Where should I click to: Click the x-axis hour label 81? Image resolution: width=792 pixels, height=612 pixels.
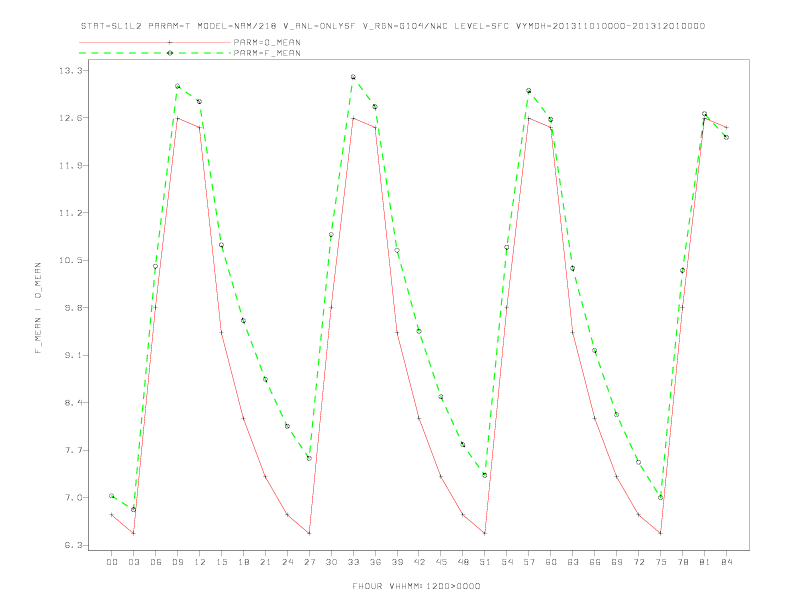pos(705,562)
